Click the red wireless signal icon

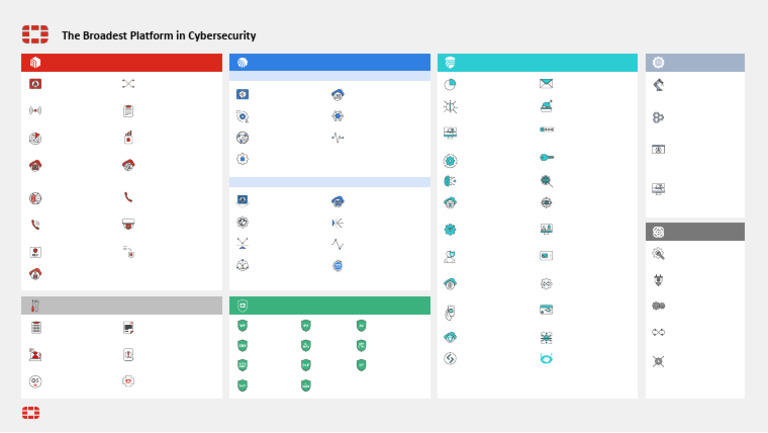coord(35,111)
